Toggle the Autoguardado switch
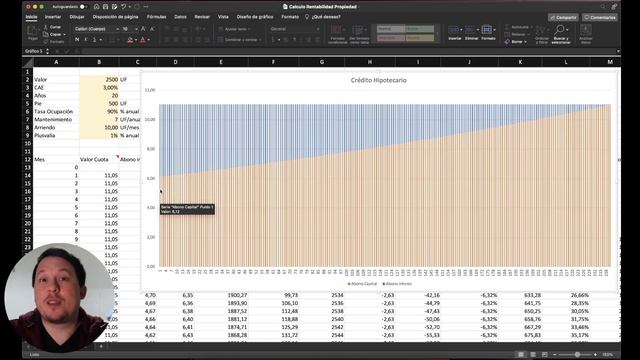The width and height of the screenshot is (640, 360). pos(83,7)
